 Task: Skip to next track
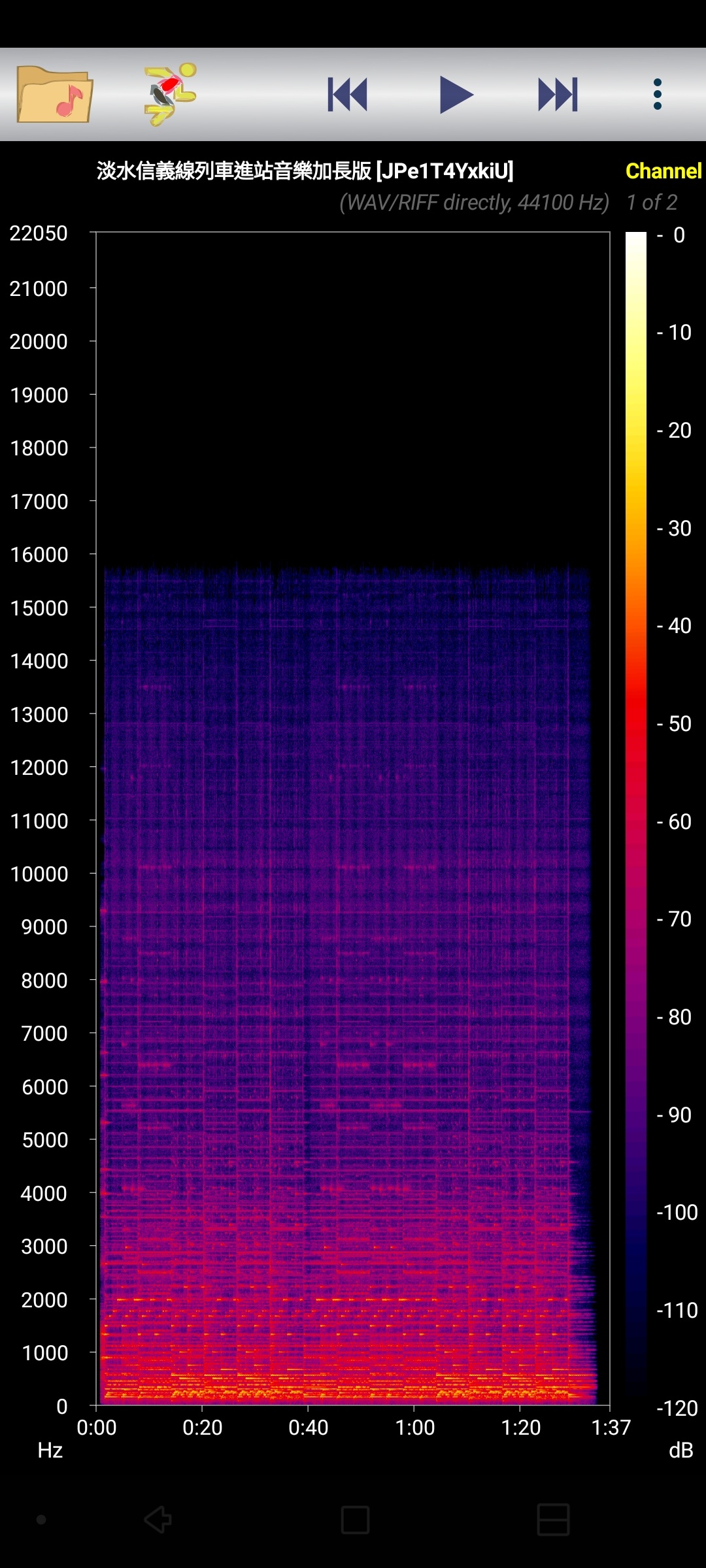[x=558, y=95]
